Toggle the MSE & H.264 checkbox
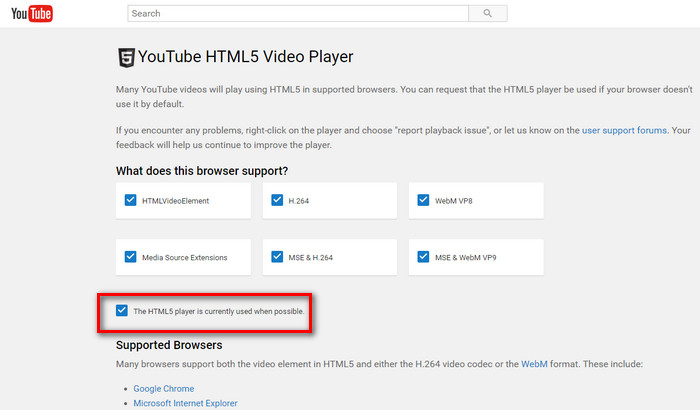700x410 pixels. point(277,256)
